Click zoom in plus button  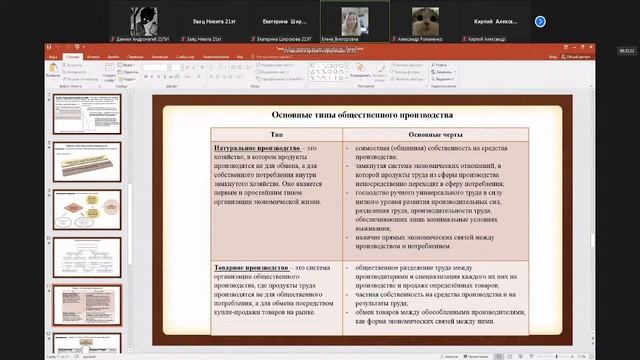[572, 357]
